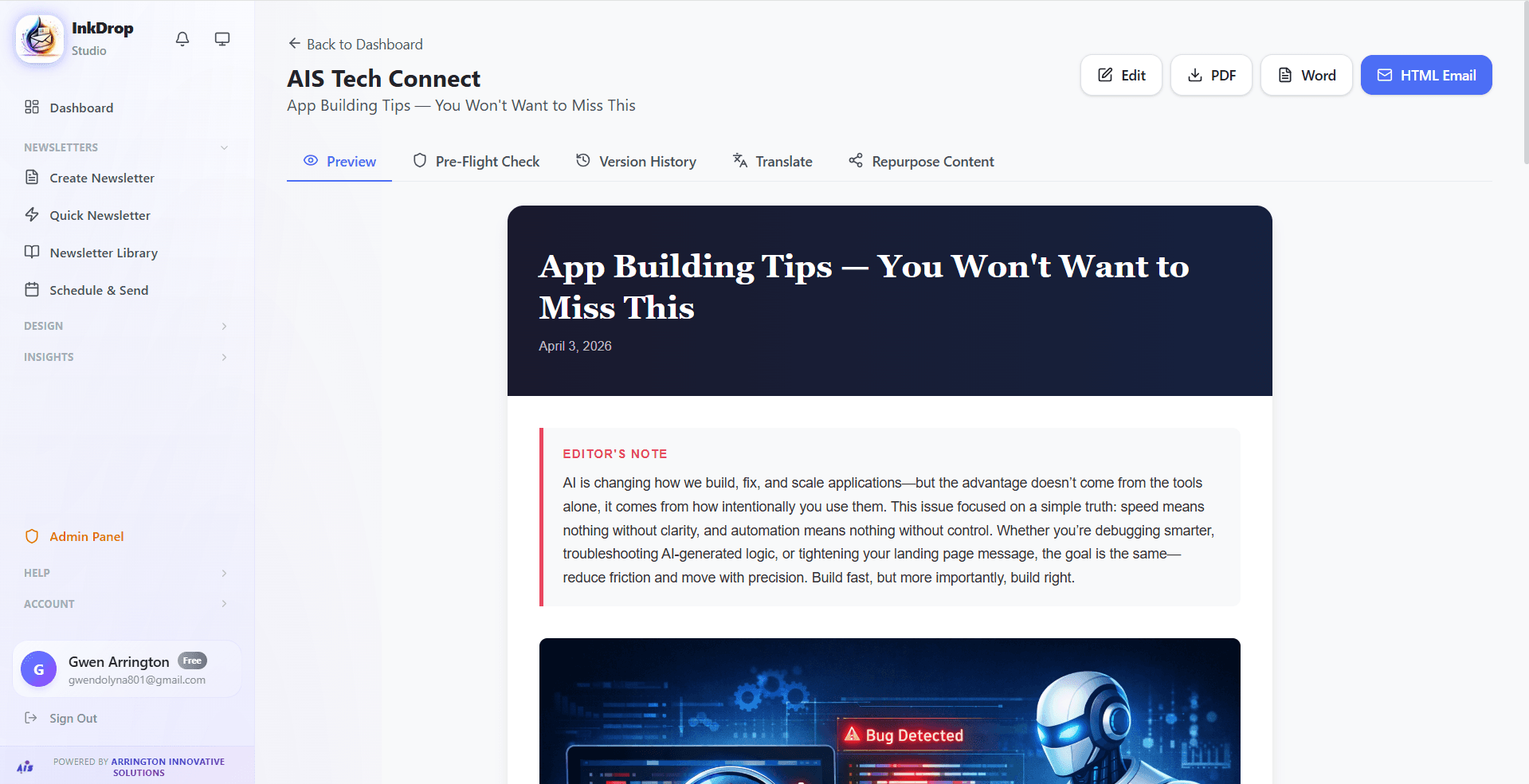Click the Quick Newsletter lightning icon
This screenshot has height=784, width=1529.
(32, 214)
